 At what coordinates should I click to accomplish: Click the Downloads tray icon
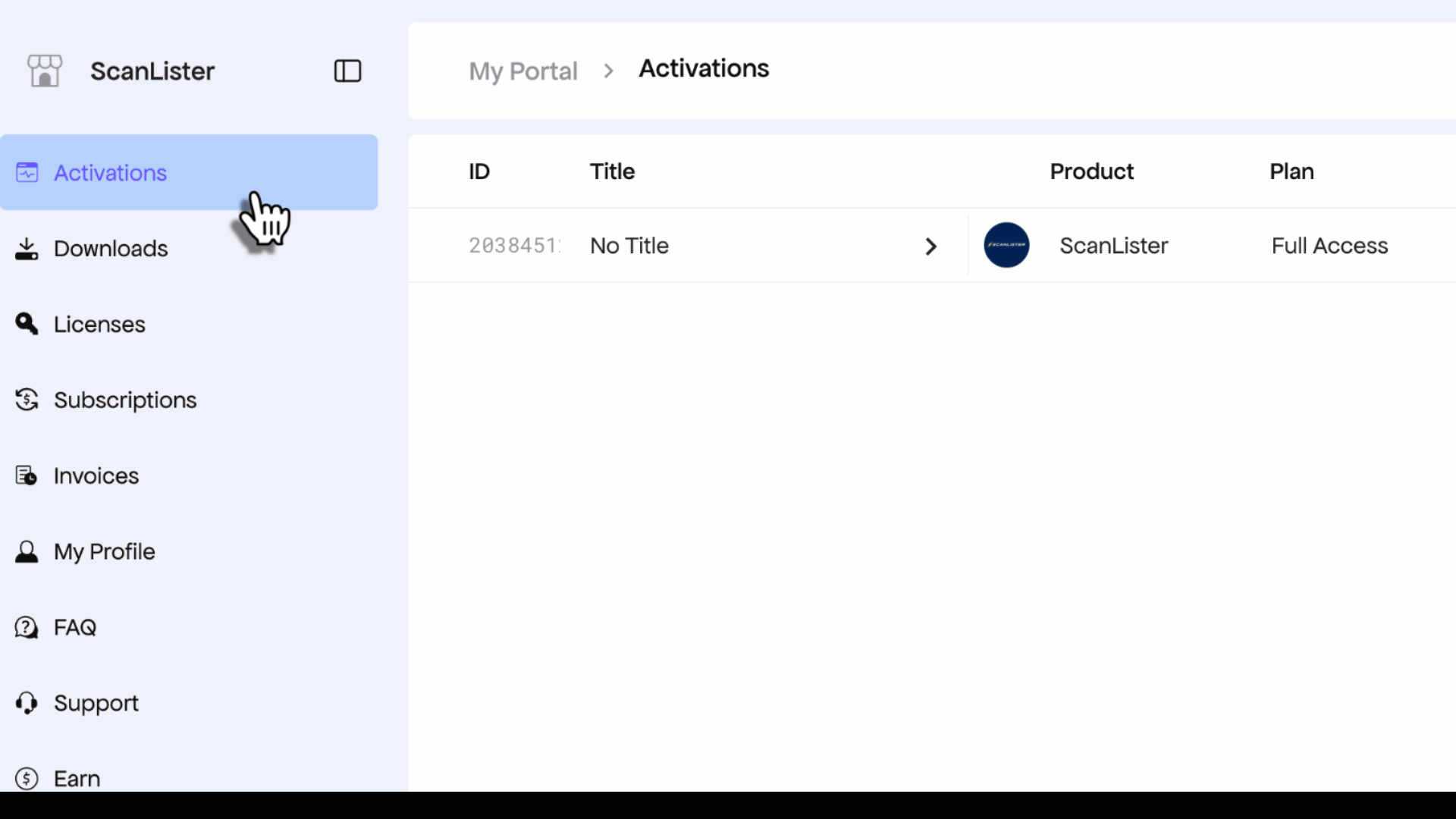tap(27, 249)
